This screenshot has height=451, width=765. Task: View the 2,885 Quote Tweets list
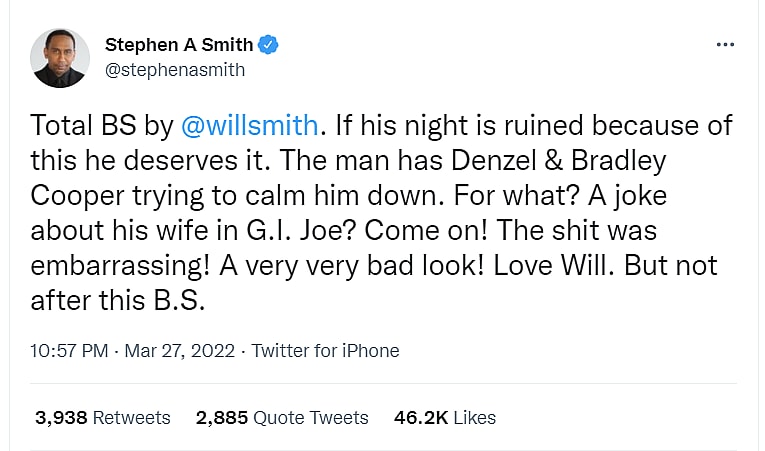[282, 417]
